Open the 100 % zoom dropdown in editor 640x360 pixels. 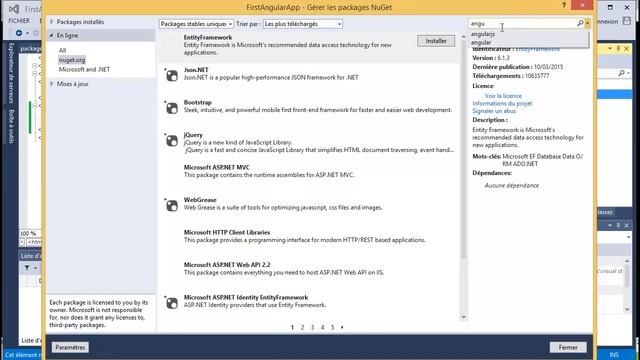29,233
